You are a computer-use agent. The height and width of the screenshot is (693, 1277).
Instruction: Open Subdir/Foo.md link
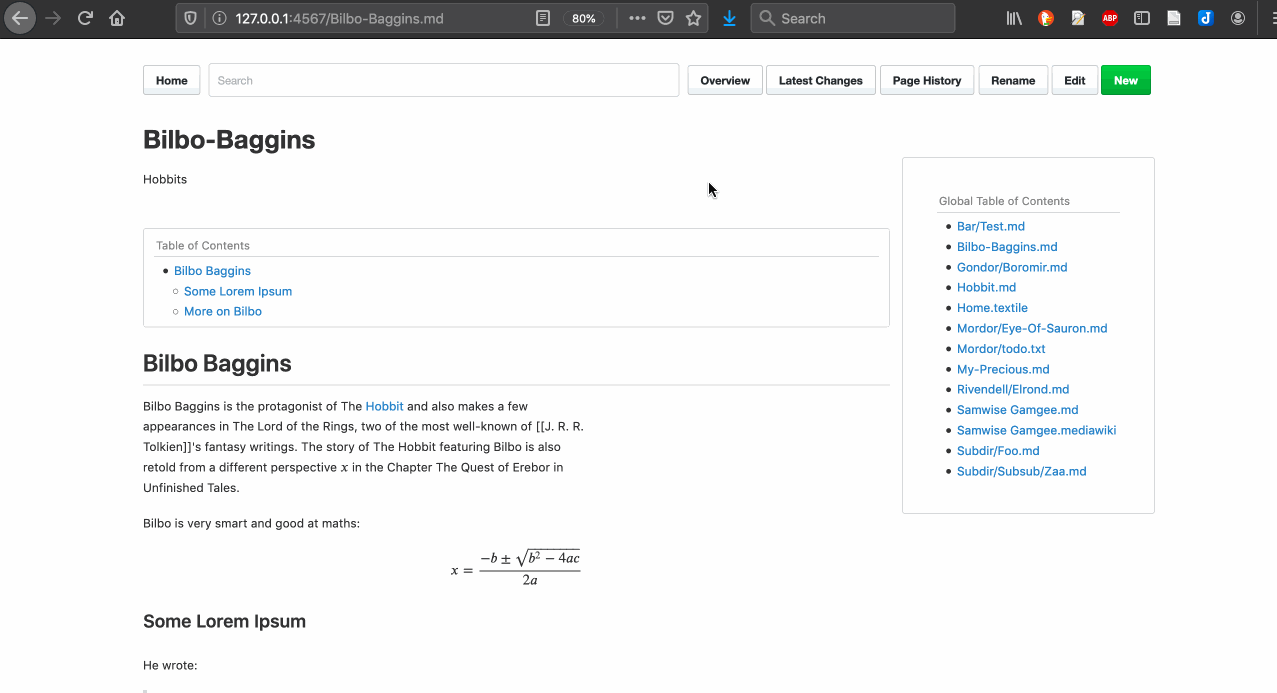(998, 451)
